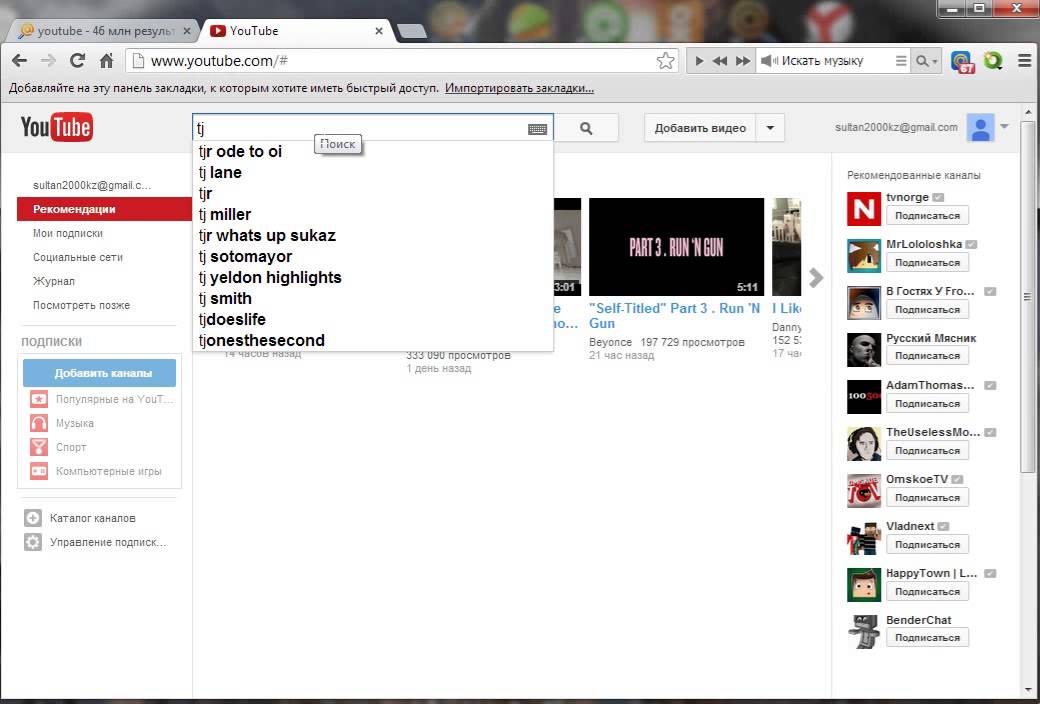The height and width of the screenshot is (704, 1040).
Task: Select suggestion 'tjdoeslife'
Action: 373,319
